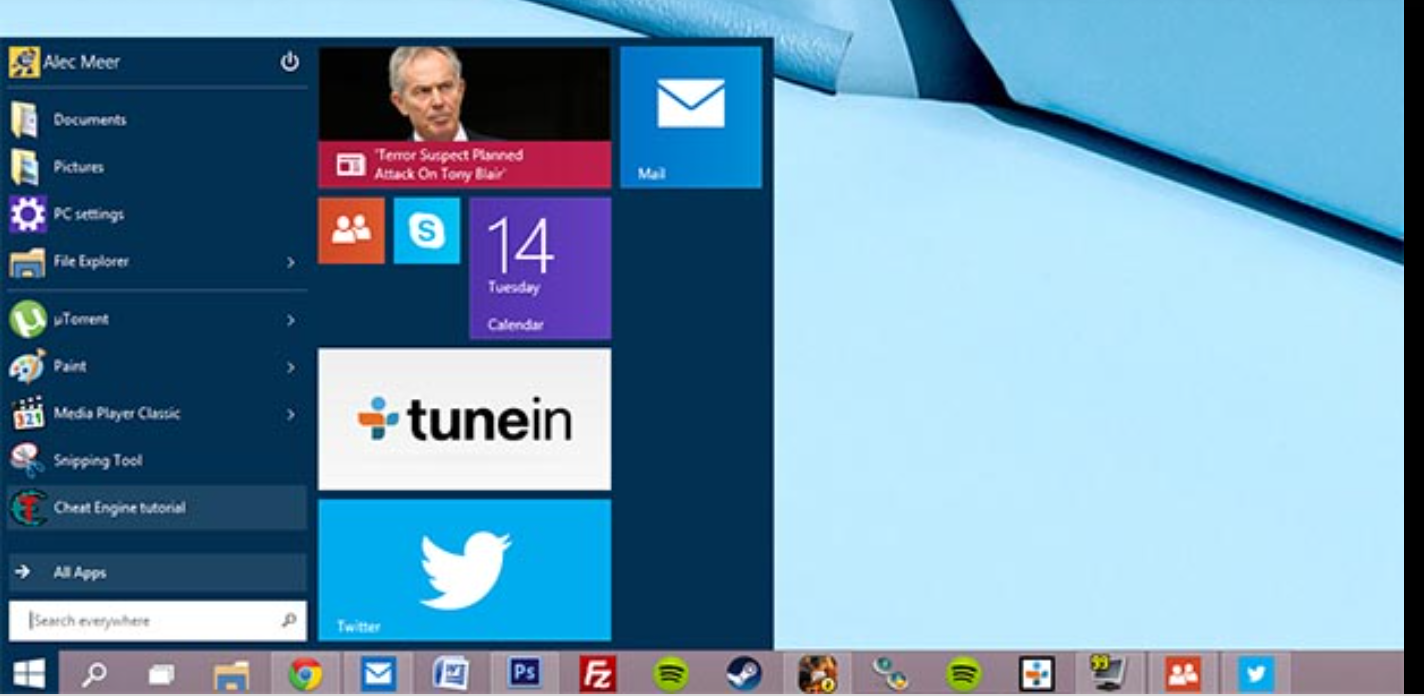
Task: Open small TuneIn icon on the taskbar
Action: tap(1037, 673)
